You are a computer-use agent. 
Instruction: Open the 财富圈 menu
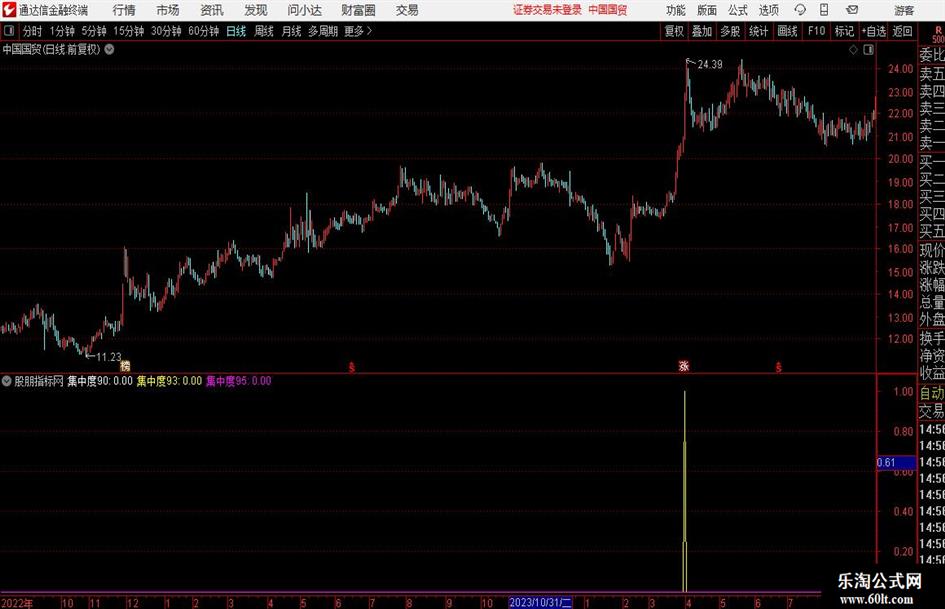358,10
